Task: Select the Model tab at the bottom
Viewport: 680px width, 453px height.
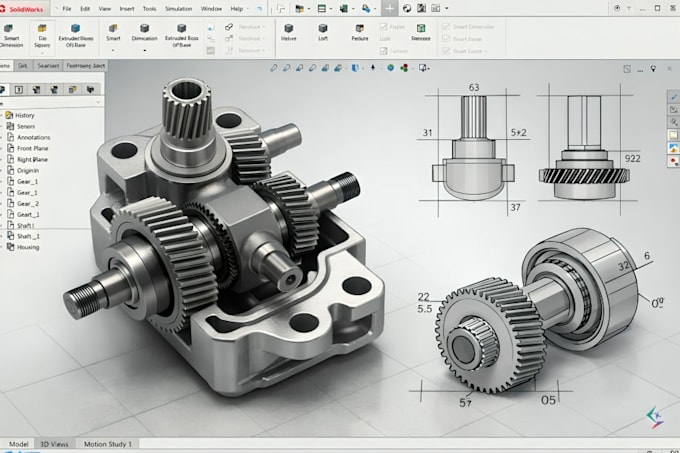Action: 19,444
